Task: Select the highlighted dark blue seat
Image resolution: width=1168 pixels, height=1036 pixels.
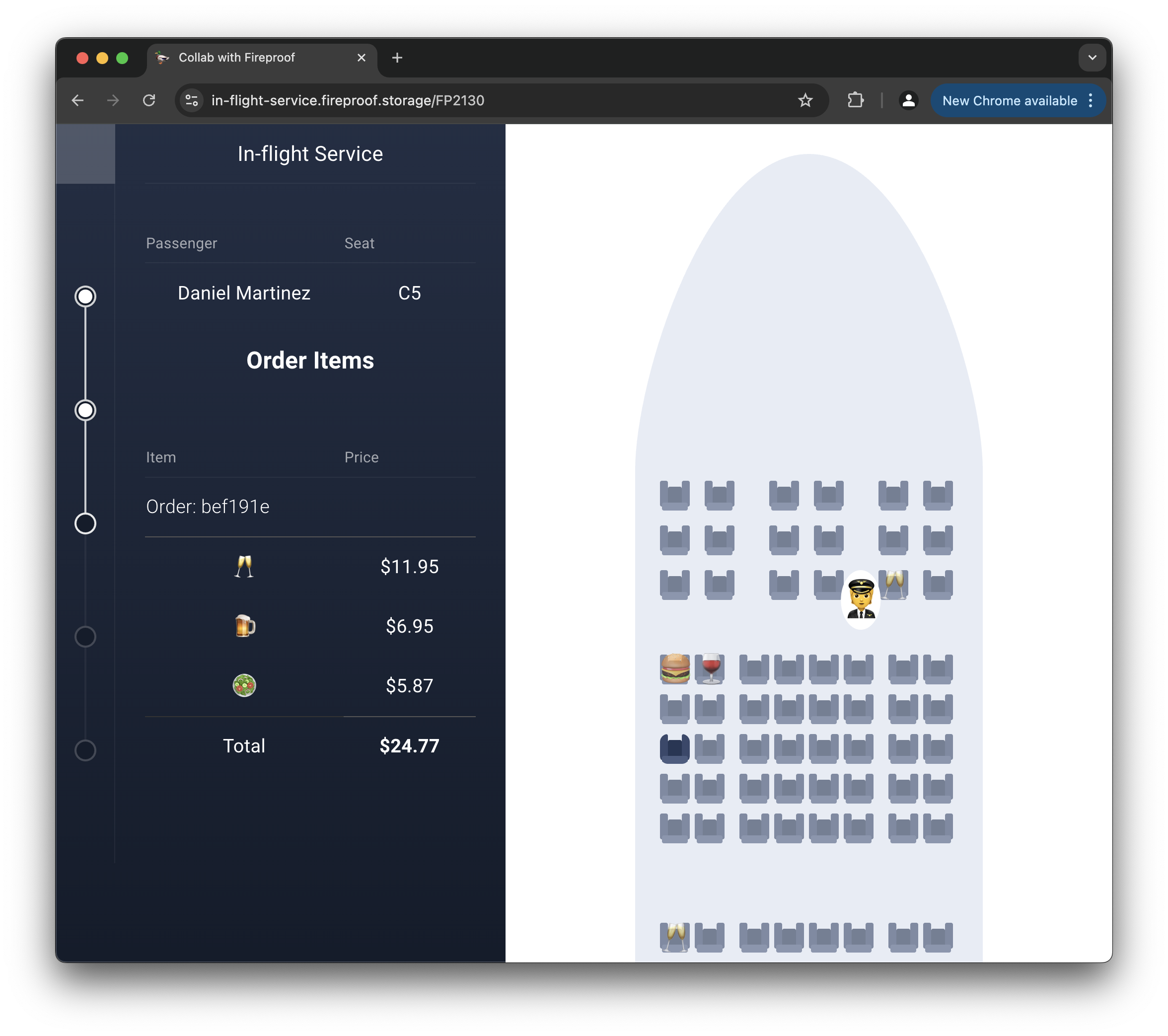Action: click(x=675, y=748)
